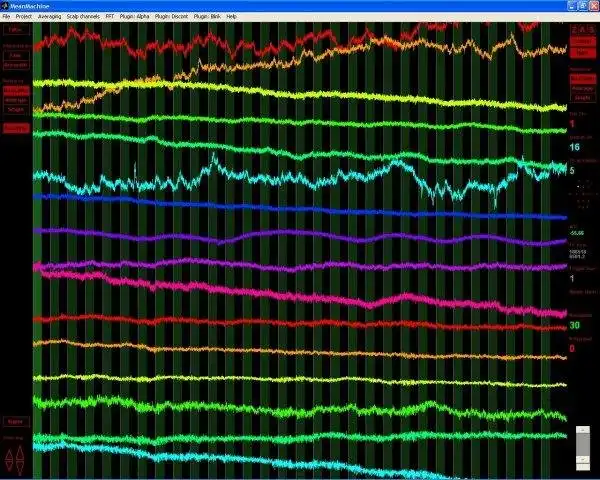Viewport: 600px width, 480px height.
Task: Click the highlighted red option above the right Average option
Action: 582,79
